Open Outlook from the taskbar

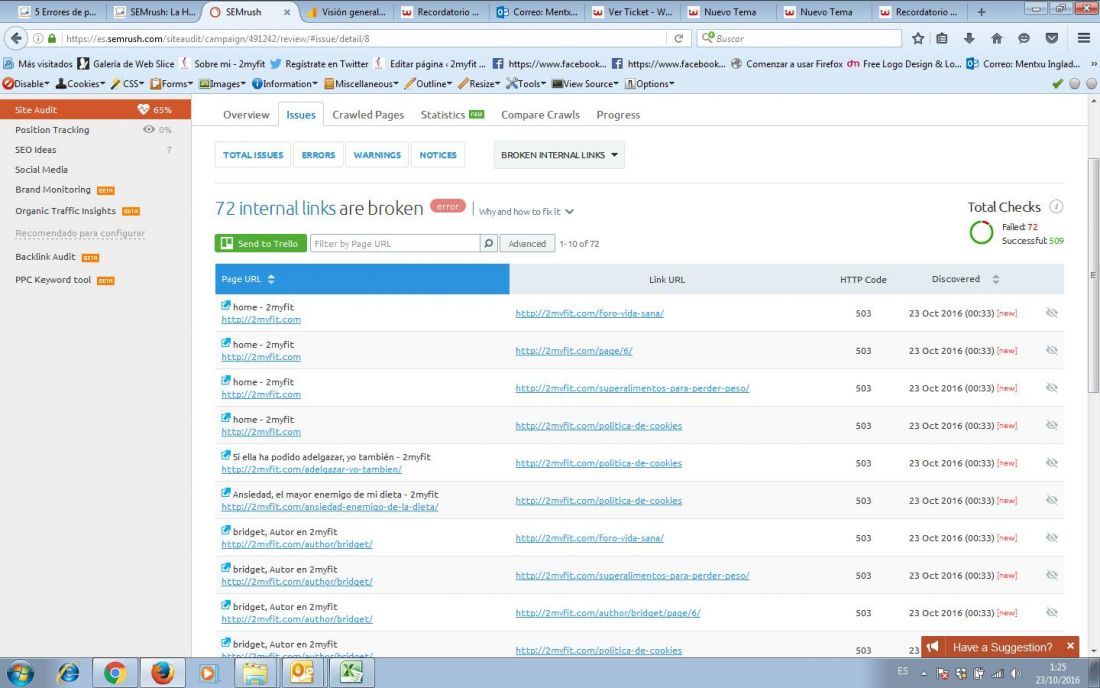pyautogui.click(x=302, y=673)
